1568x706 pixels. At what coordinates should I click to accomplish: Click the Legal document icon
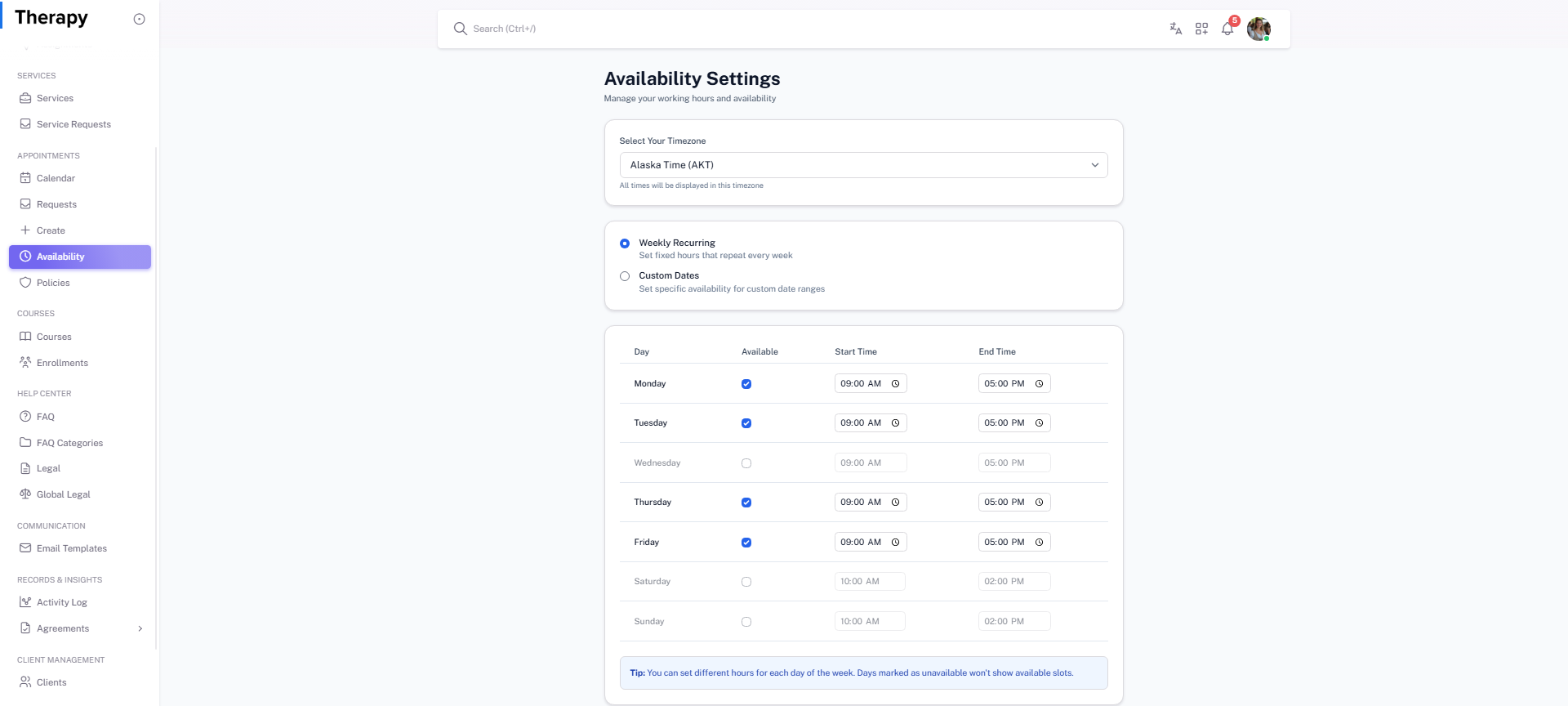pyautogui.click(x=25, y=468)
